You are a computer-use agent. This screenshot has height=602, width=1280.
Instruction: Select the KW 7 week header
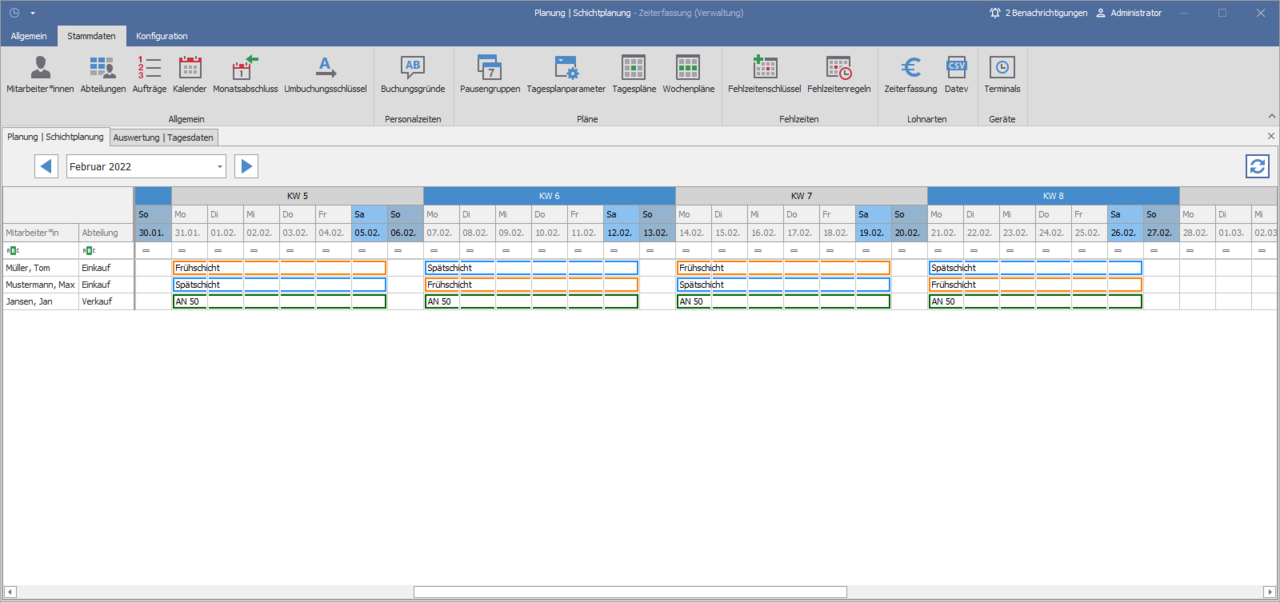coord(801,196)
